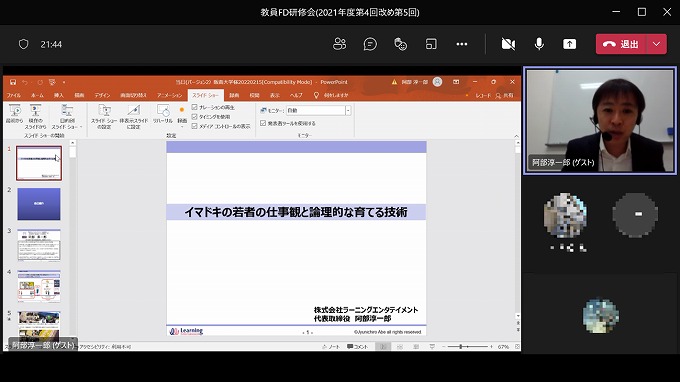Image resolution: width=680 pixels, height=382 pixels.
Task: Start slideshow from beginning (最初から)
Action: click(15, 115)
